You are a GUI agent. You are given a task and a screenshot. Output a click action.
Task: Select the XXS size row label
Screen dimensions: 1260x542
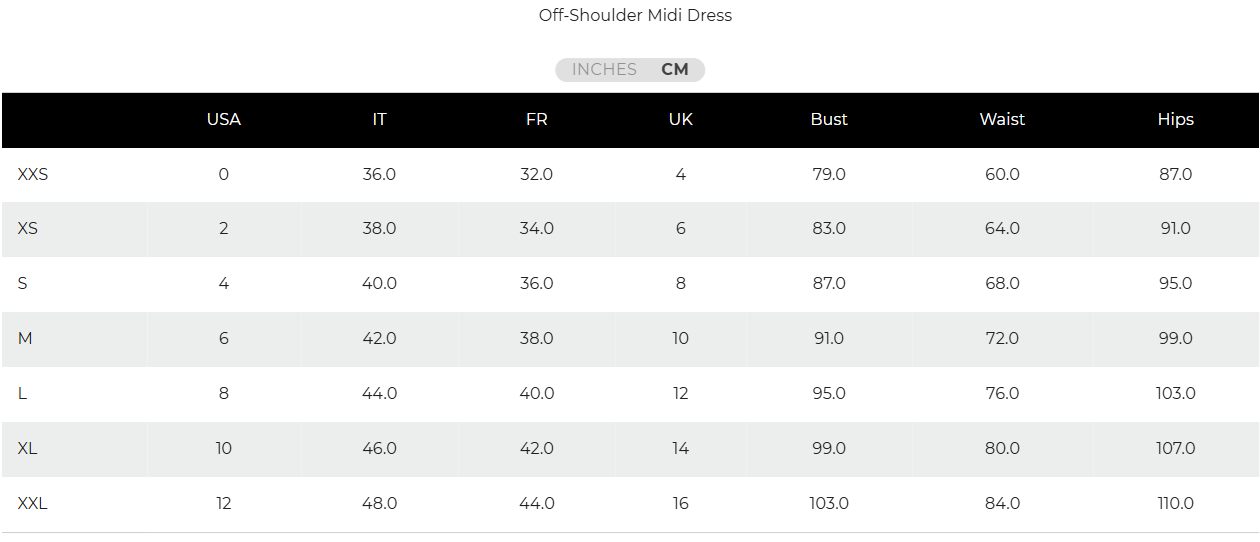pyautogui.click(x=33, y=175)
